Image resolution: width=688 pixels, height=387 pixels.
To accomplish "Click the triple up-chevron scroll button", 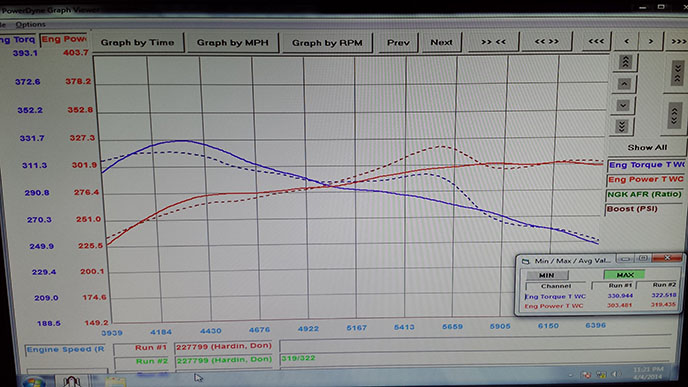I will click(625, 62).
